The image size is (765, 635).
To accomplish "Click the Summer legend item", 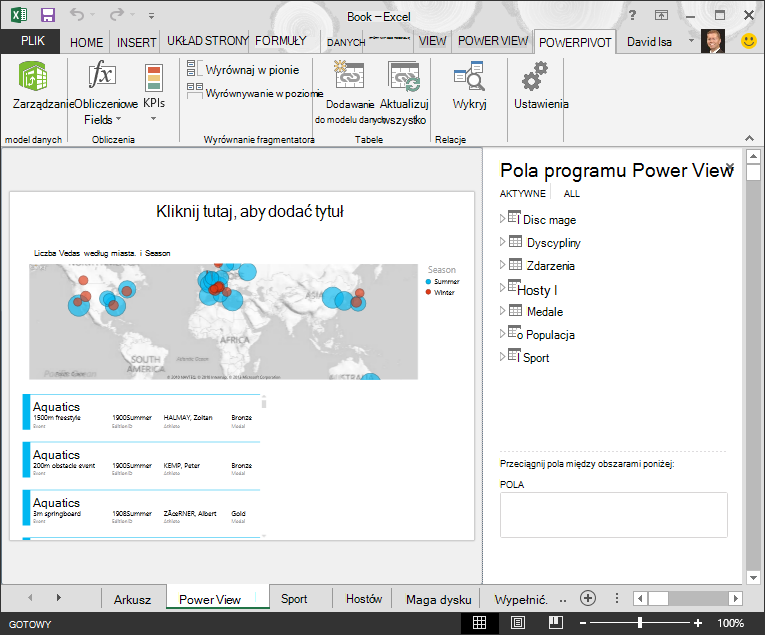I will [443, 281].
